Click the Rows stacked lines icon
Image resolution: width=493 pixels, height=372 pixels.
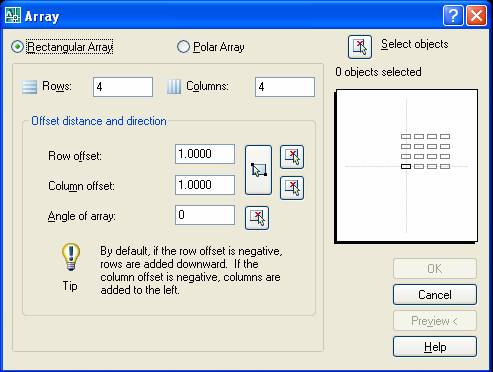(29, 87)
